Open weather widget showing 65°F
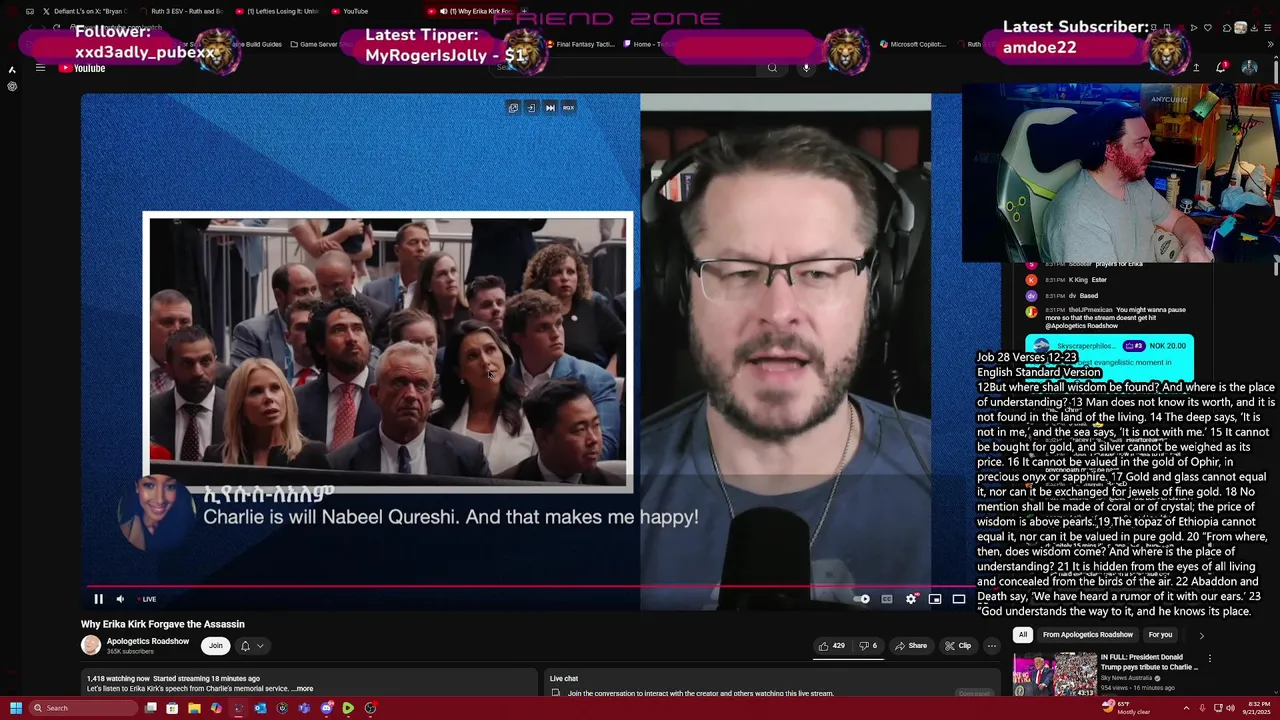Image resolution: width=1280 pixels, height=720 pixels. tap(1128, 708)
